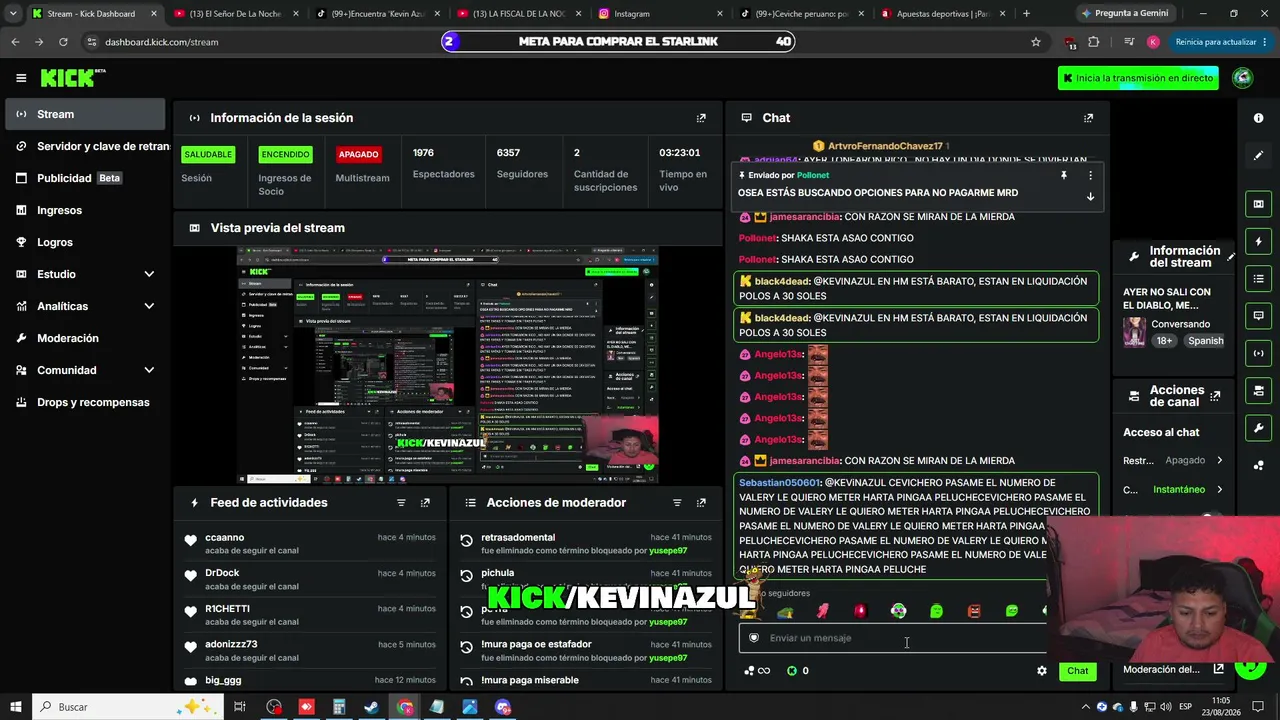The height and width of the screenshot is (720, 1280).
Task: Unpin the pinned chat message
Action: click(1064, 175)
